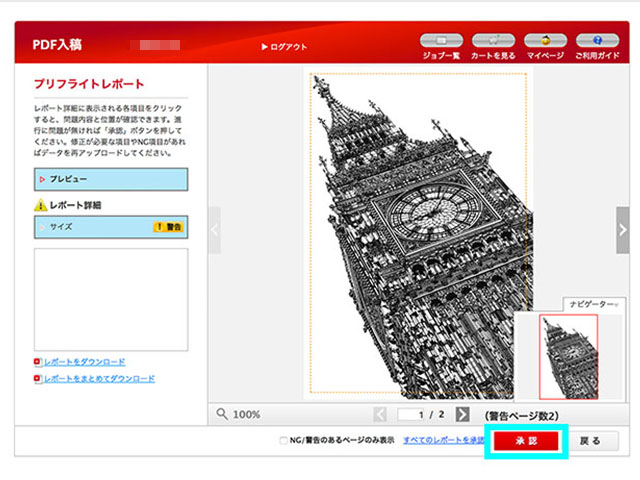Click the logout (ログアウト) link

pos(284,47)
